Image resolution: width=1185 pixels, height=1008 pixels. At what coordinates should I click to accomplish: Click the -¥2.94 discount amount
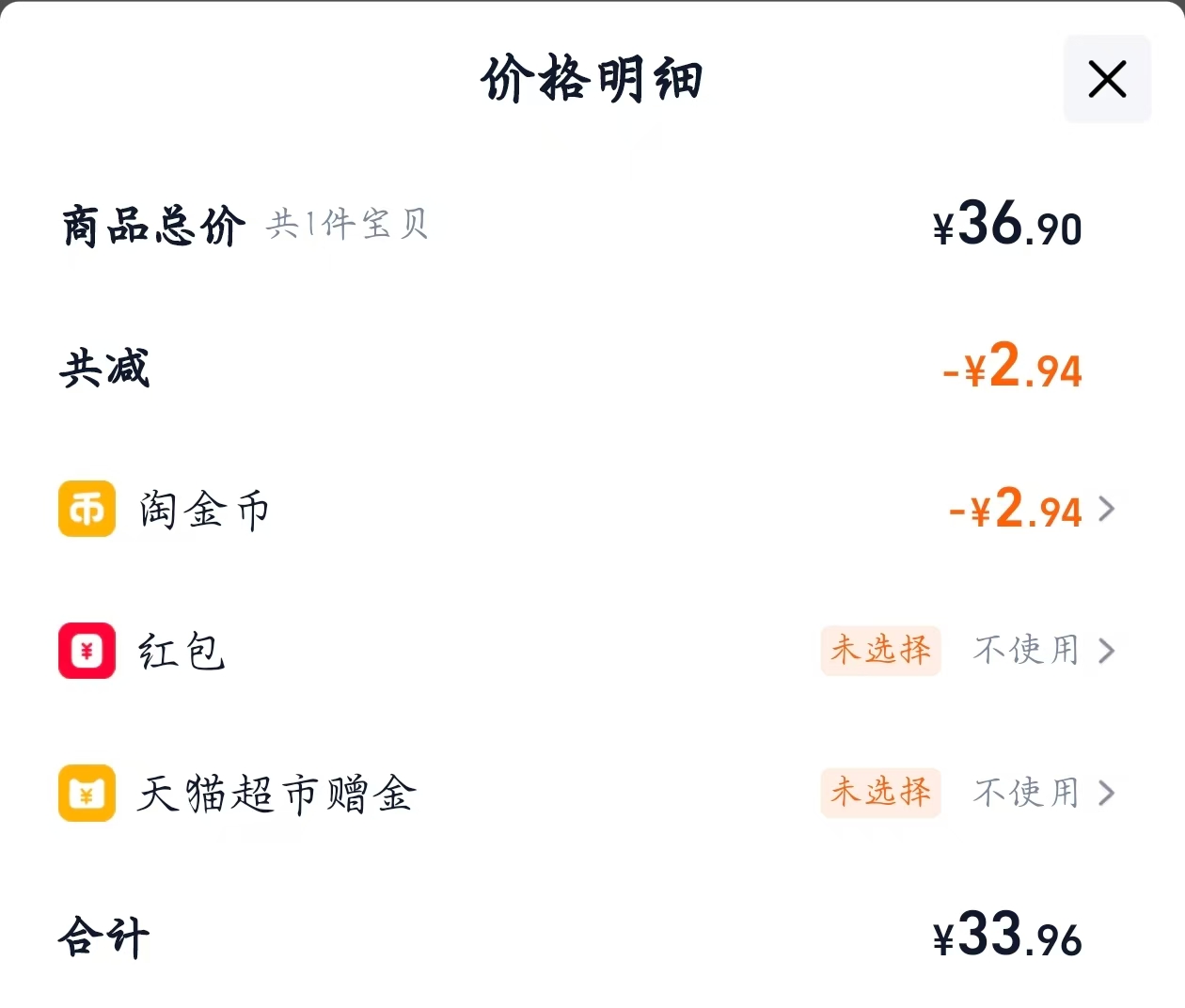(x=1013, y=369)
